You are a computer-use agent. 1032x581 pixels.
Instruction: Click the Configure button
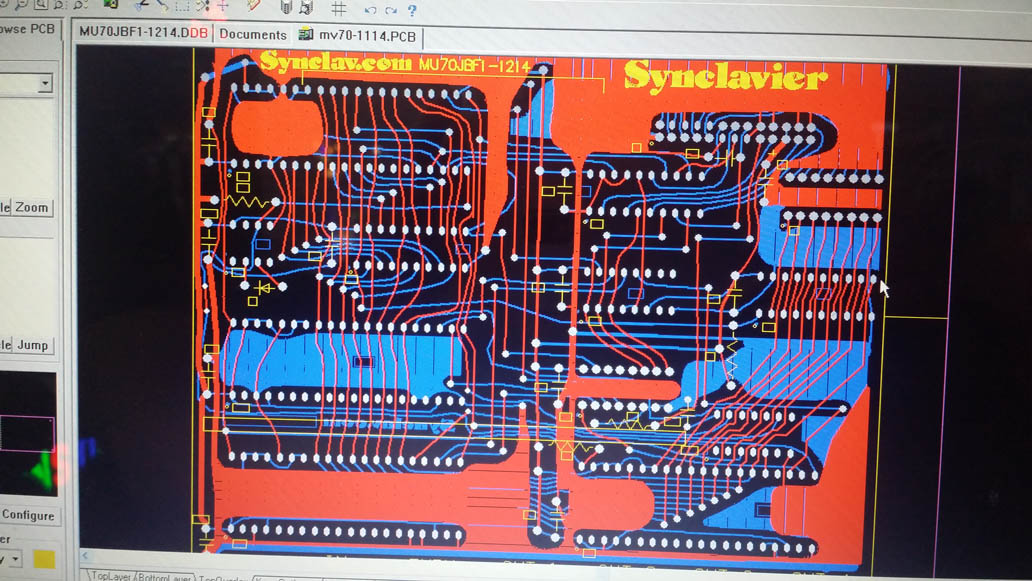point(29,515)
